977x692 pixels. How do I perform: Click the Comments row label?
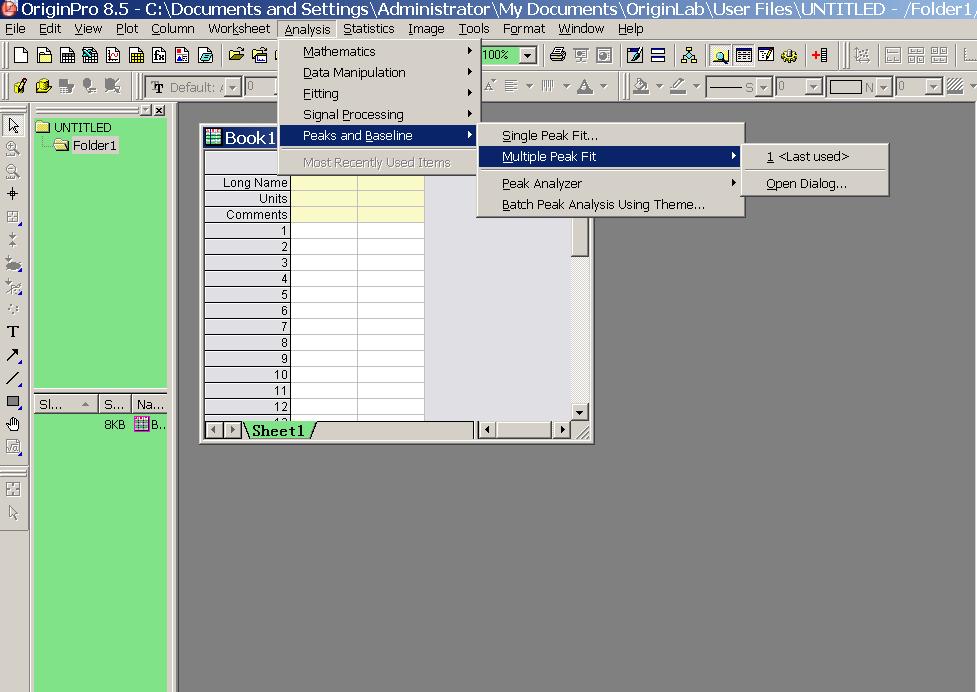[x=247, y=215]
